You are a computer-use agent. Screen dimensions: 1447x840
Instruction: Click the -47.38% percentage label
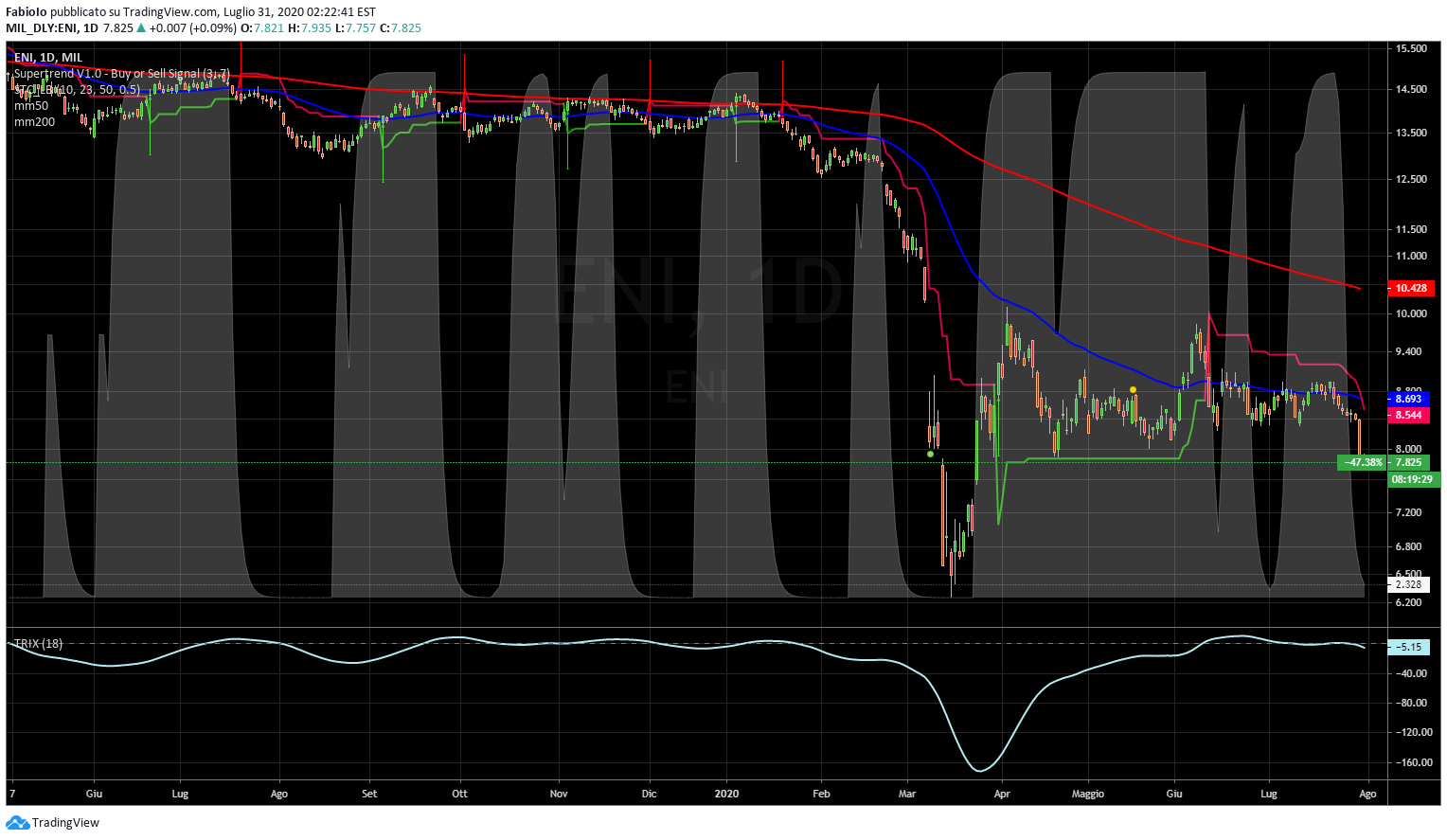tap(1362, 463)
